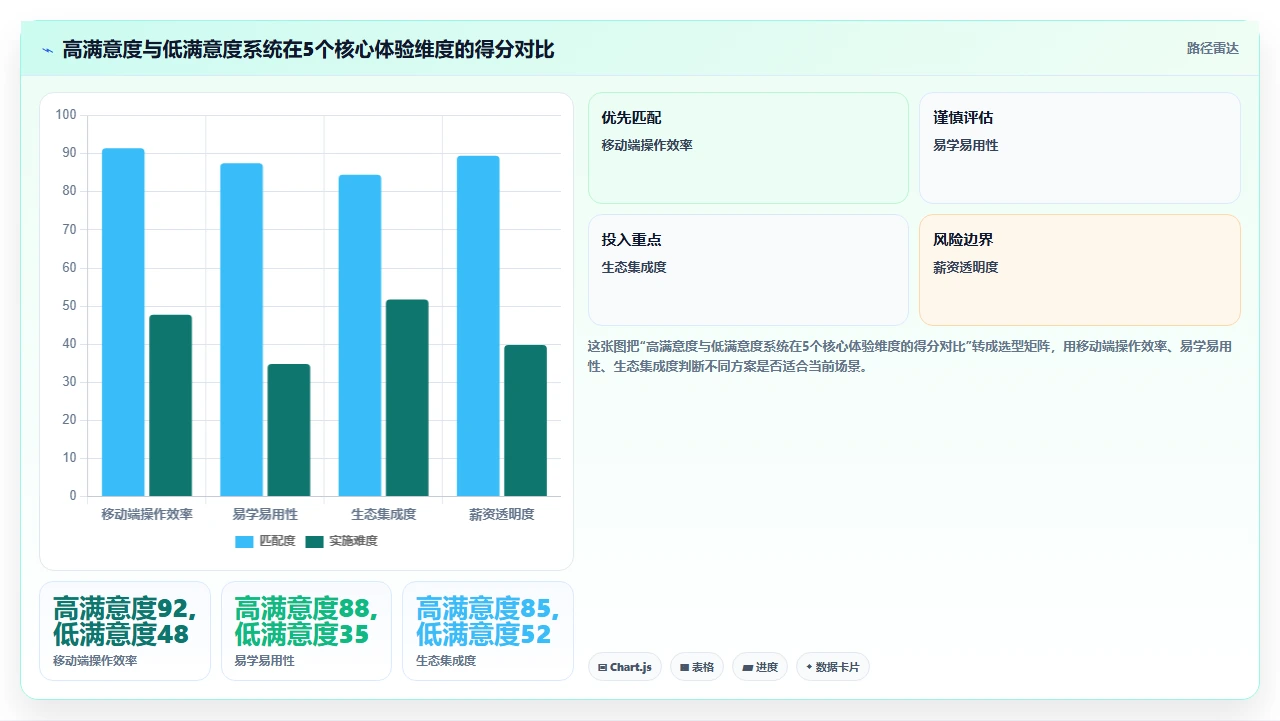Click the Chart.js tag chip
1280x721 pixels.
coord(625,667)
